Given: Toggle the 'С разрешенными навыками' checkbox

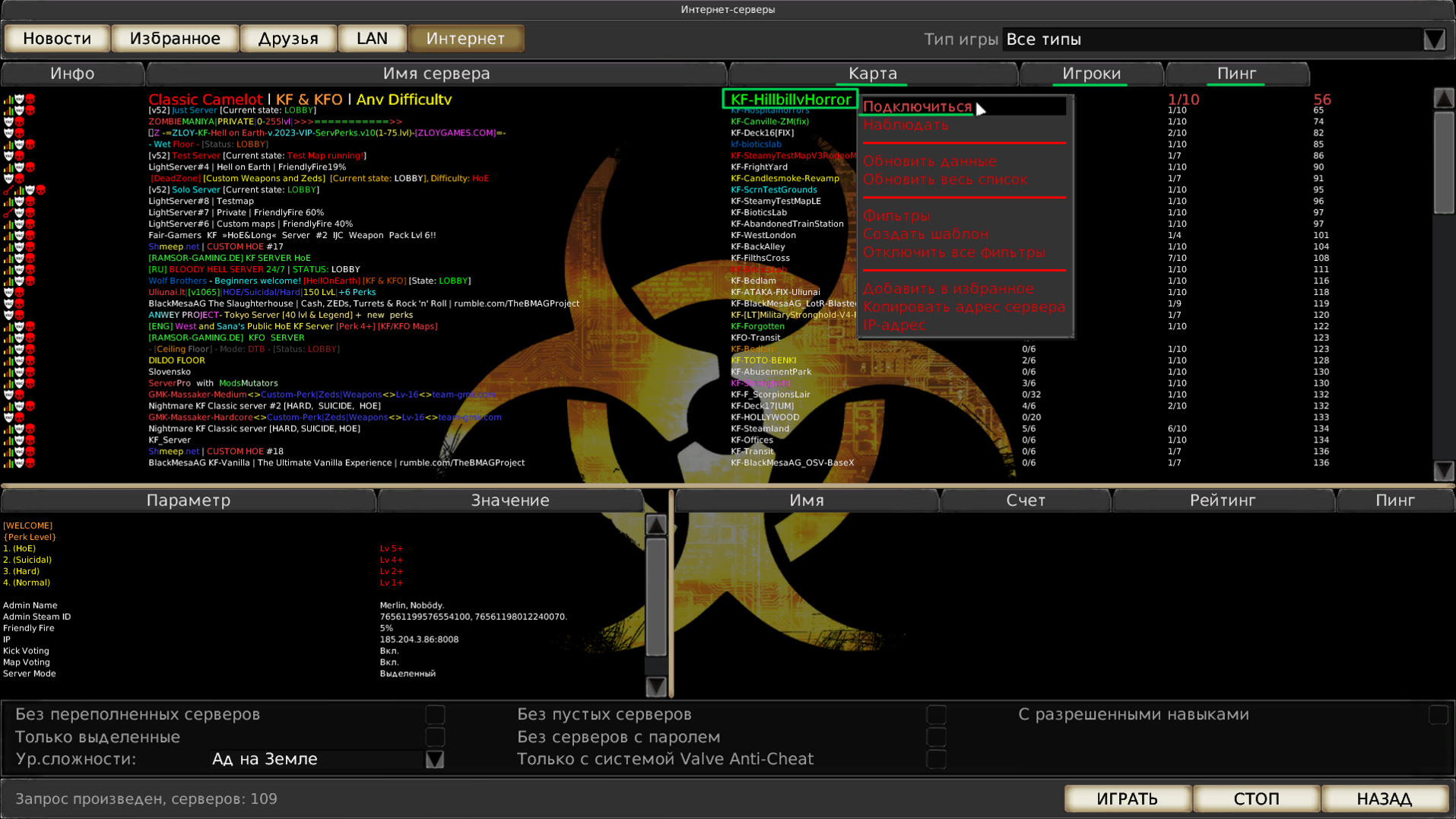Looking at the screenshot, I should coord(1438,715).
